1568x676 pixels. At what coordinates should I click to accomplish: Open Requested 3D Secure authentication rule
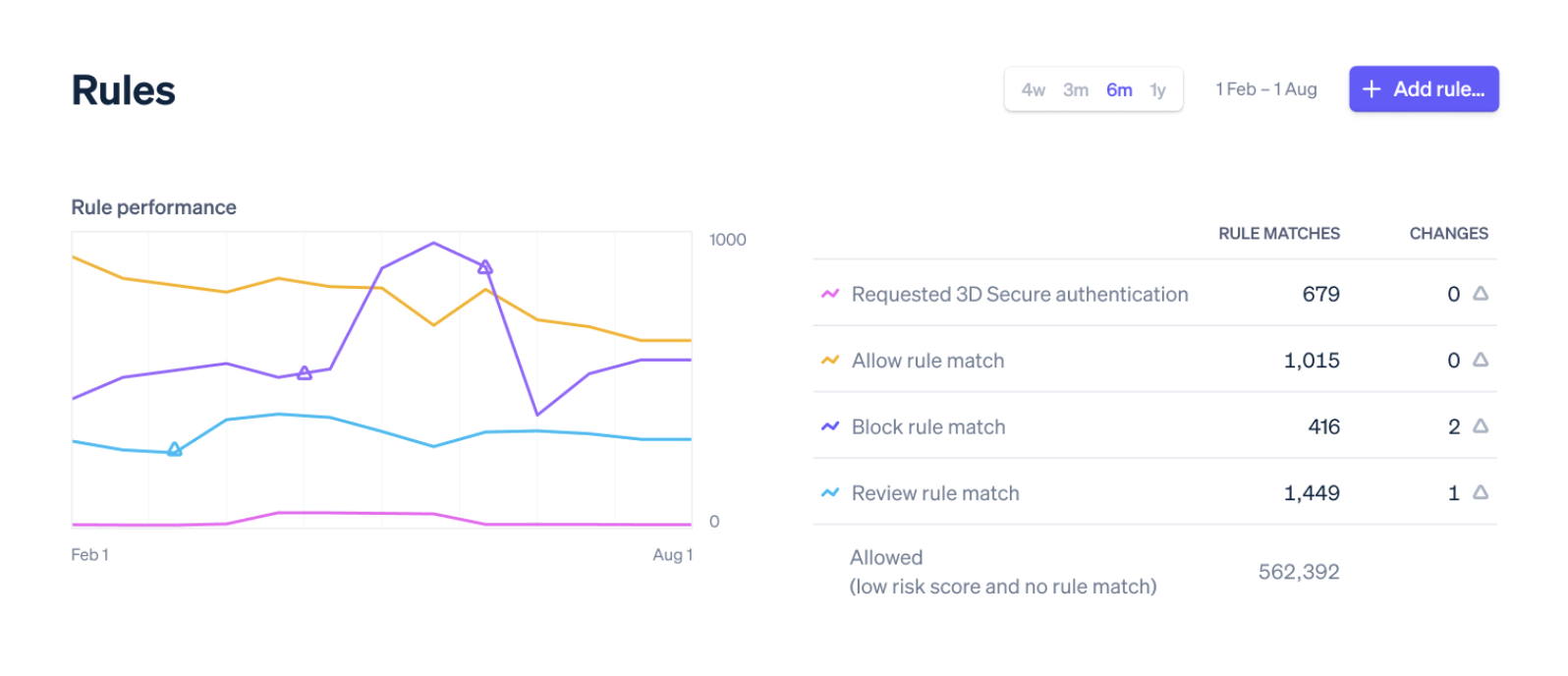(1020, 295)
